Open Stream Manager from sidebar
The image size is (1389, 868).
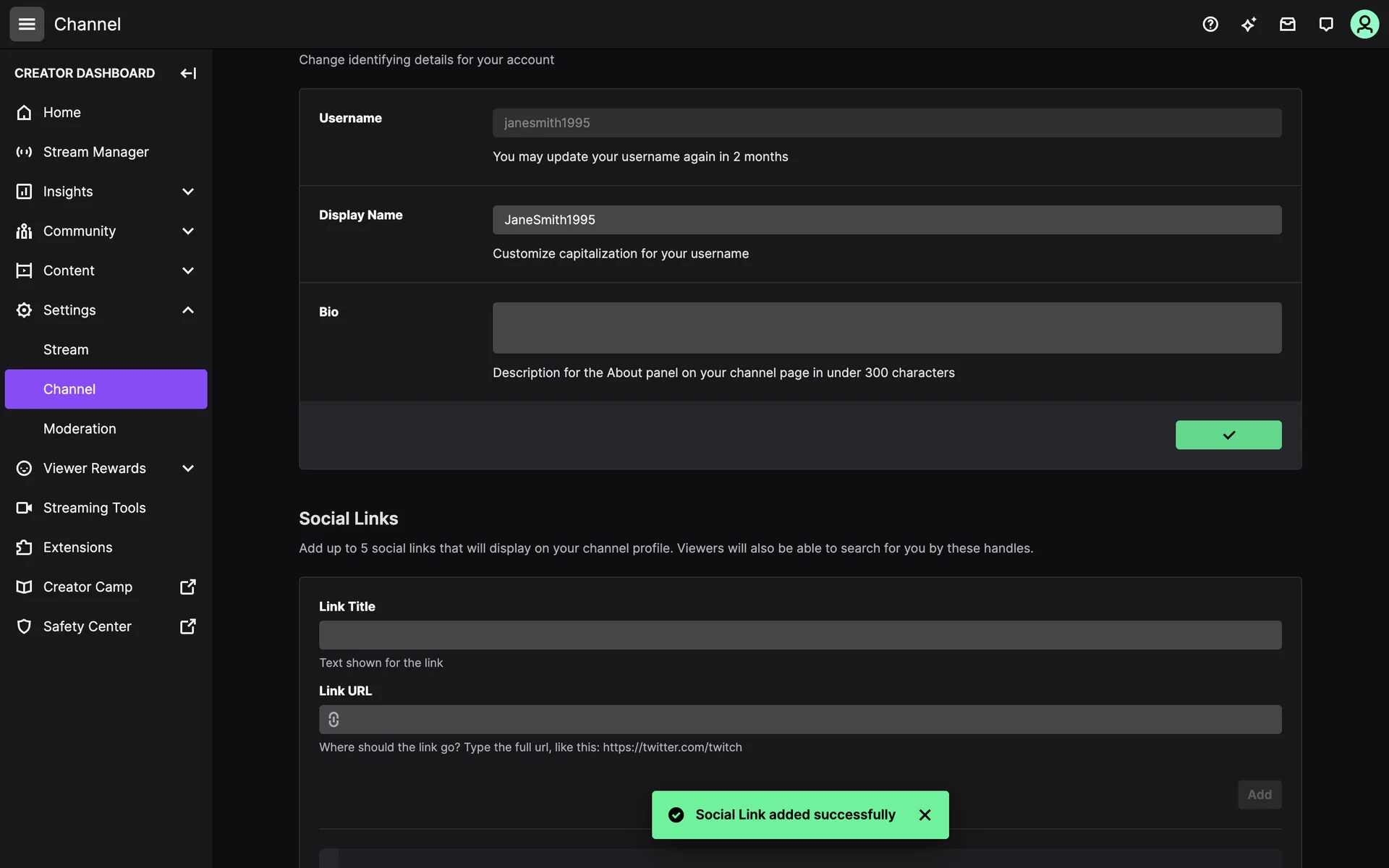click(x=95, y=152)
